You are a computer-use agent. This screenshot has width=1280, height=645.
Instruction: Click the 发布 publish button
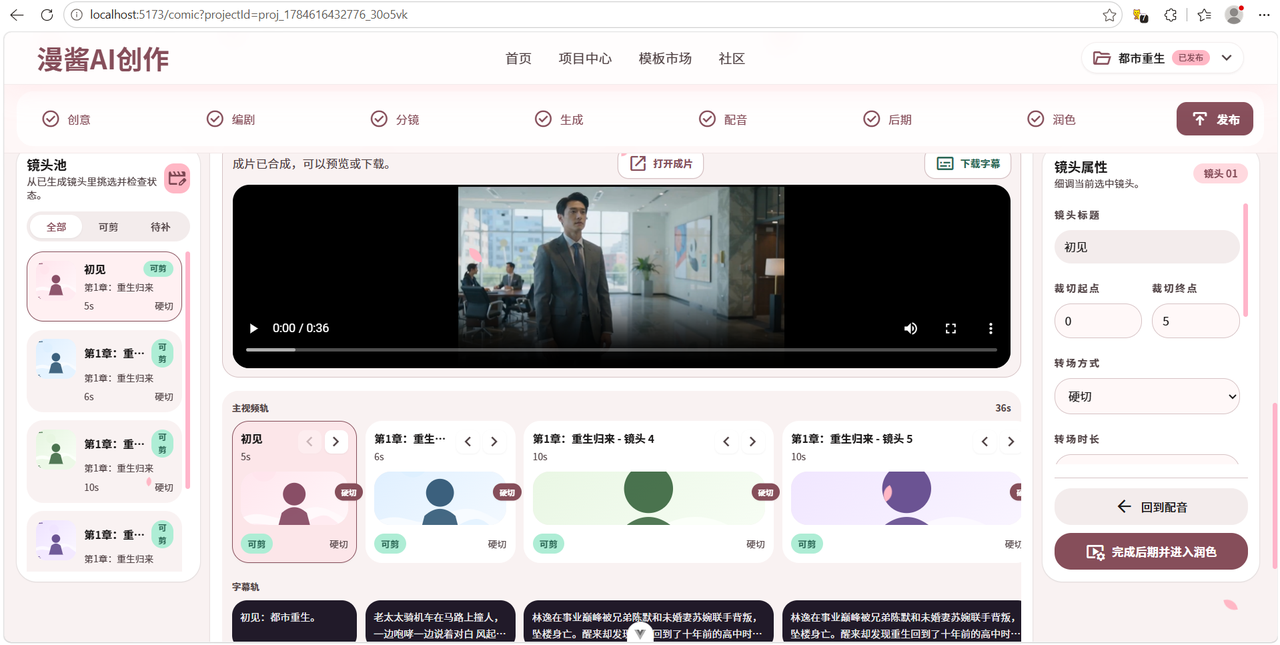(1214, 119)
